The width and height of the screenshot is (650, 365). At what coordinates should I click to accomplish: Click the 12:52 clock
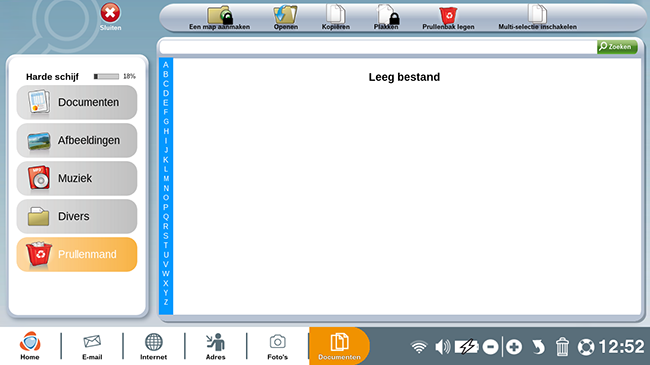(621, 347)
